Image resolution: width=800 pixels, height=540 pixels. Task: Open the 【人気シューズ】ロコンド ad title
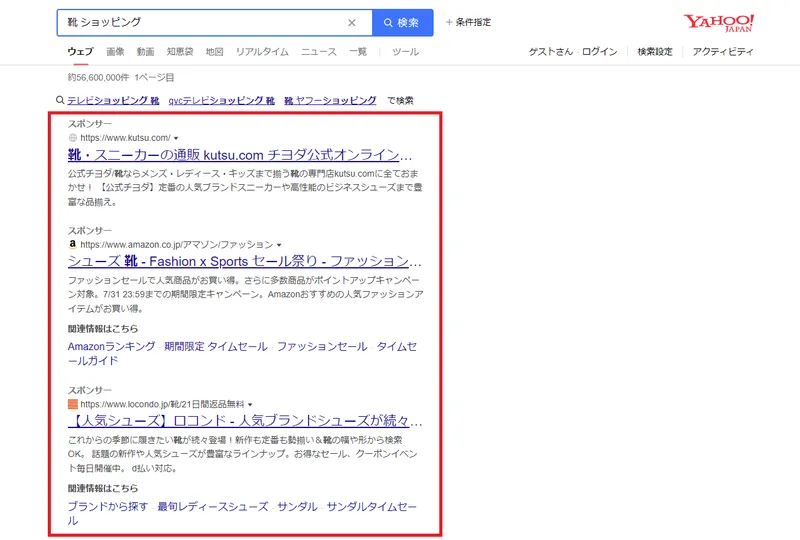245,421
